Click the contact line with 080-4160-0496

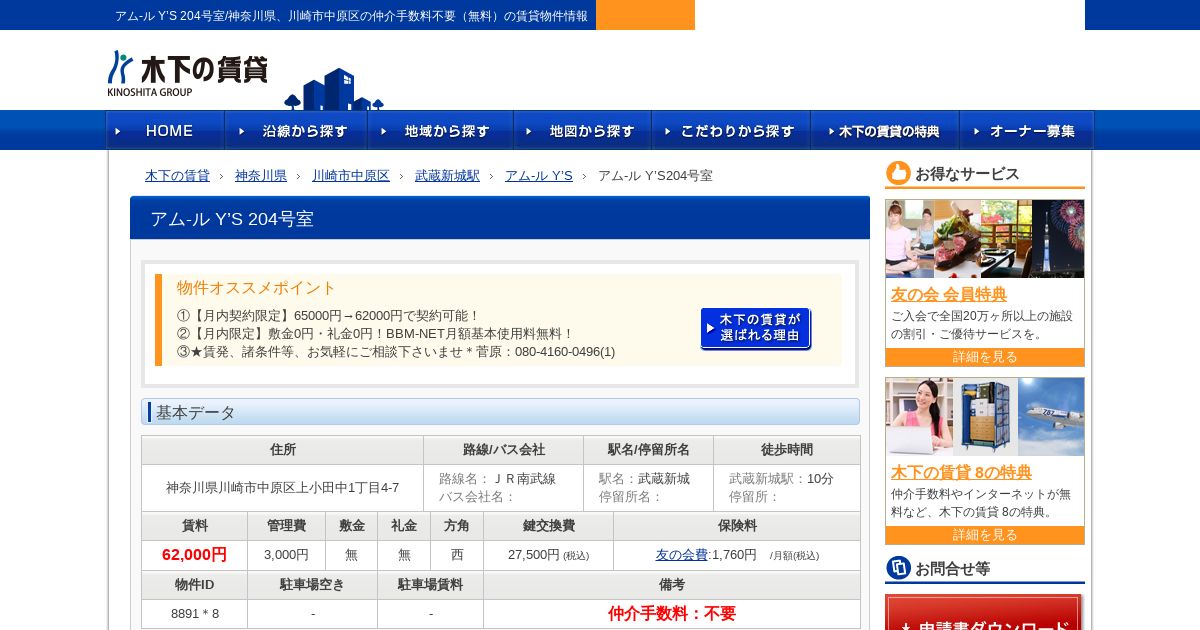(396, 352)
